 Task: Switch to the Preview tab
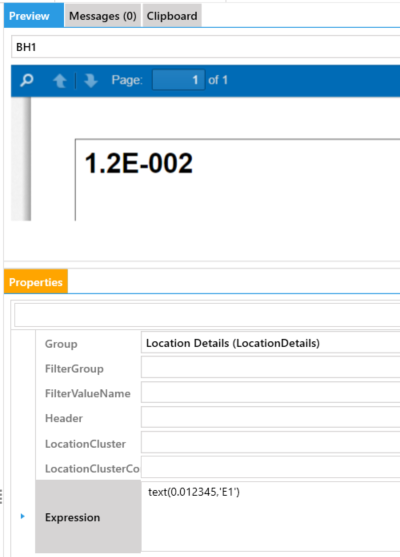pos(34,16)
